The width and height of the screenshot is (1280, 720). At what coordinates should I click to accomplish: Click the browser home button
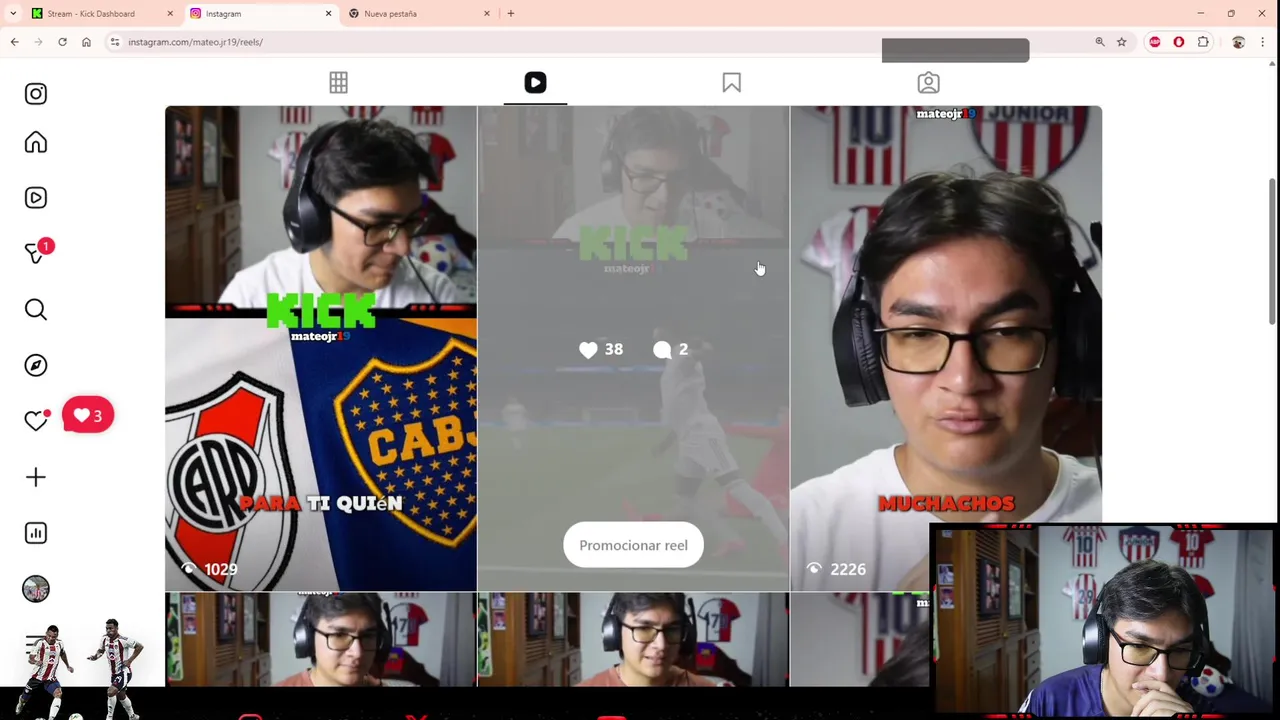coord(86,42)
